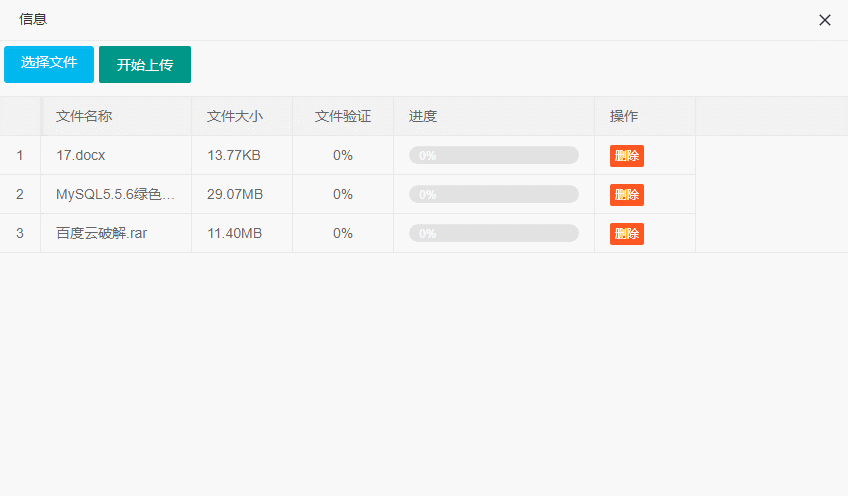
Task: Select the 17.docx file name cell
Action: pyautogui.click(x=81, y=155)
